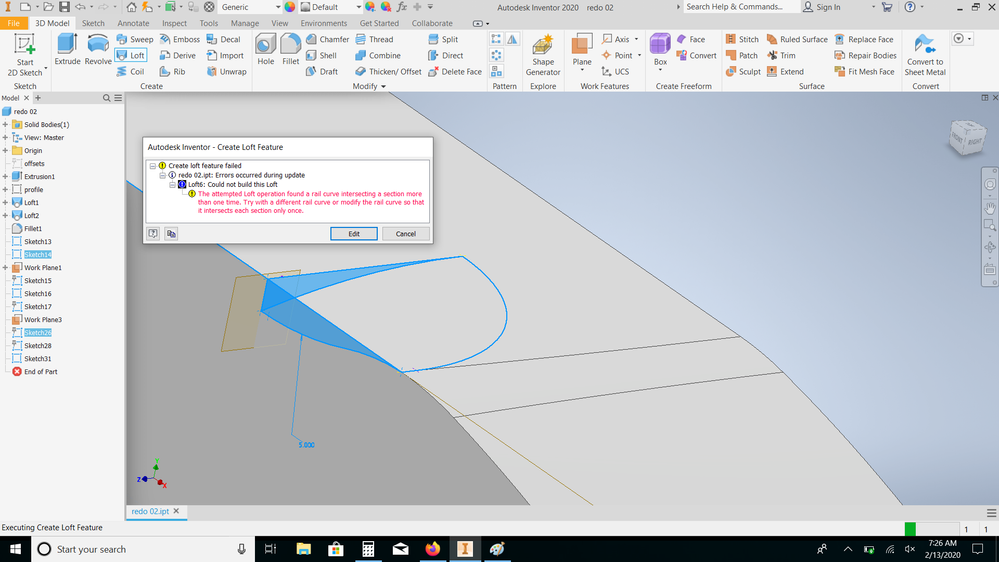The width and height of the screenshot is (999, 562).
Task: Click the Save icon in quick access toolbar
Action: [x=64, y=7]
